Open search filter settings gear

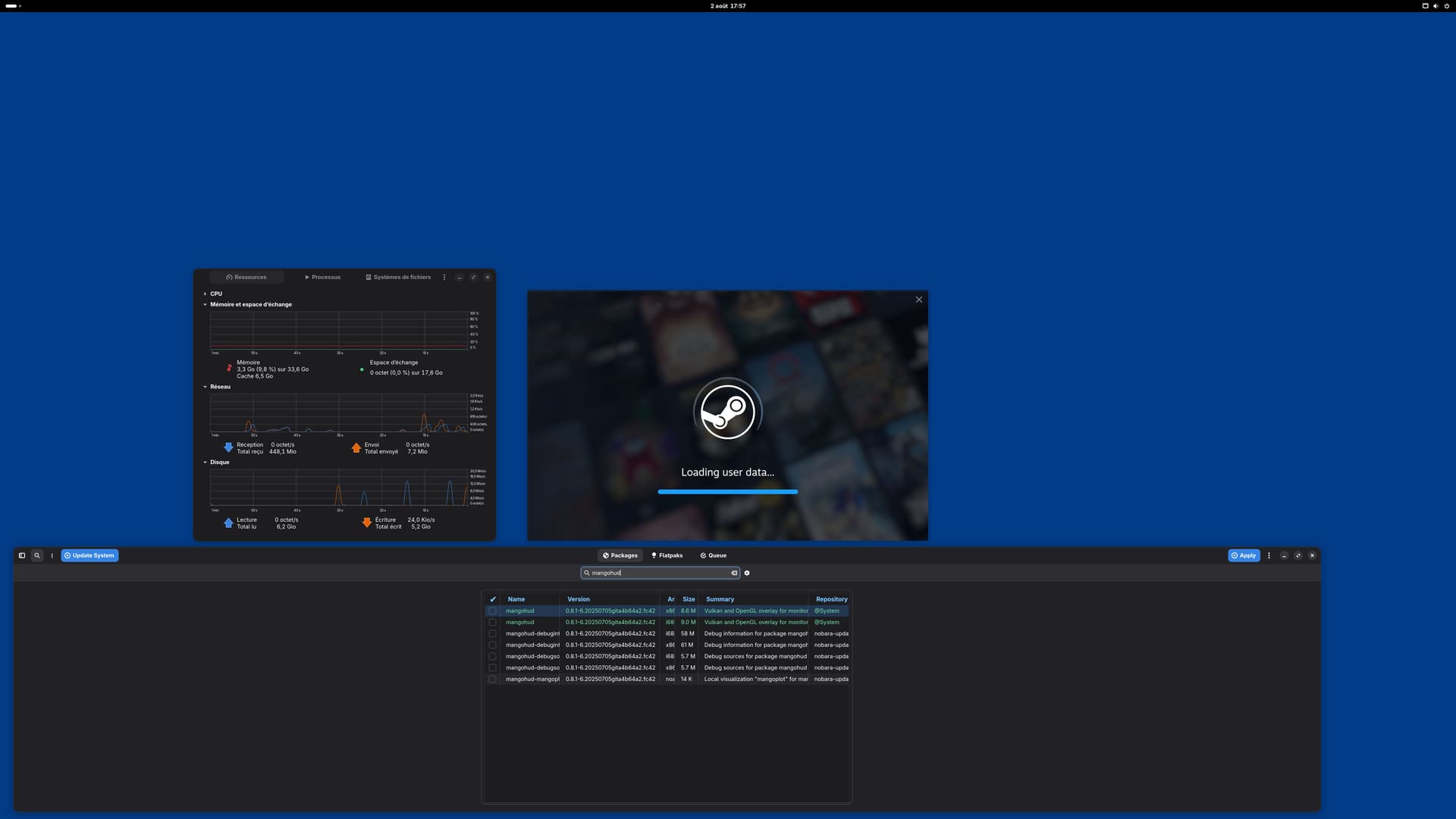pyautogui.click(x=747, y=573)
